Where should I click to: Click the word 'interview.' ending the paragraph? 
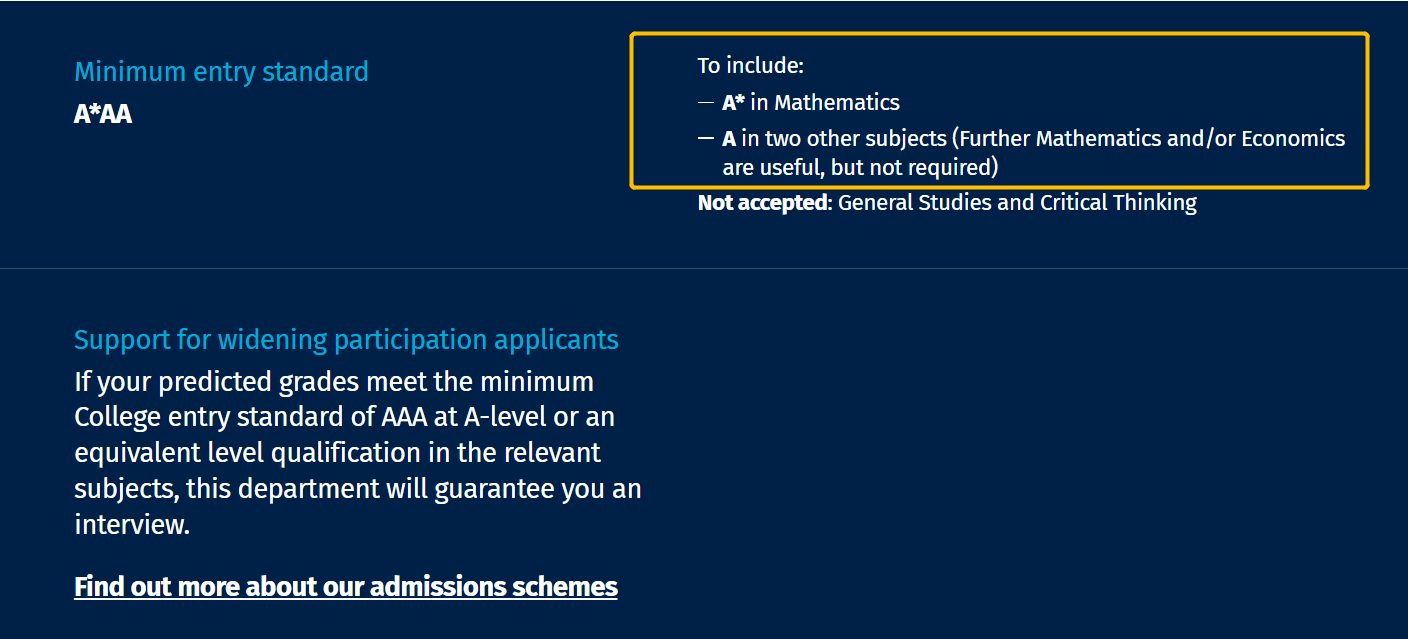coord(132,524)
